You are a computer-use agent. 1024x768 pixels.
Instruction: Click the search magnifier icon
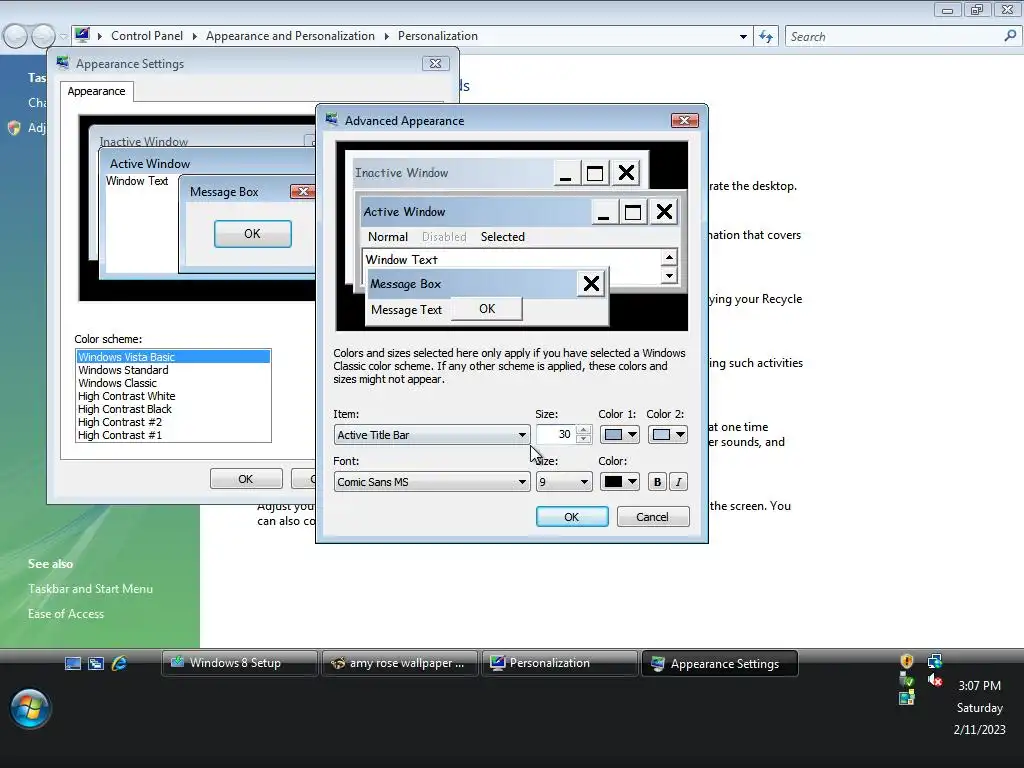1010,36
